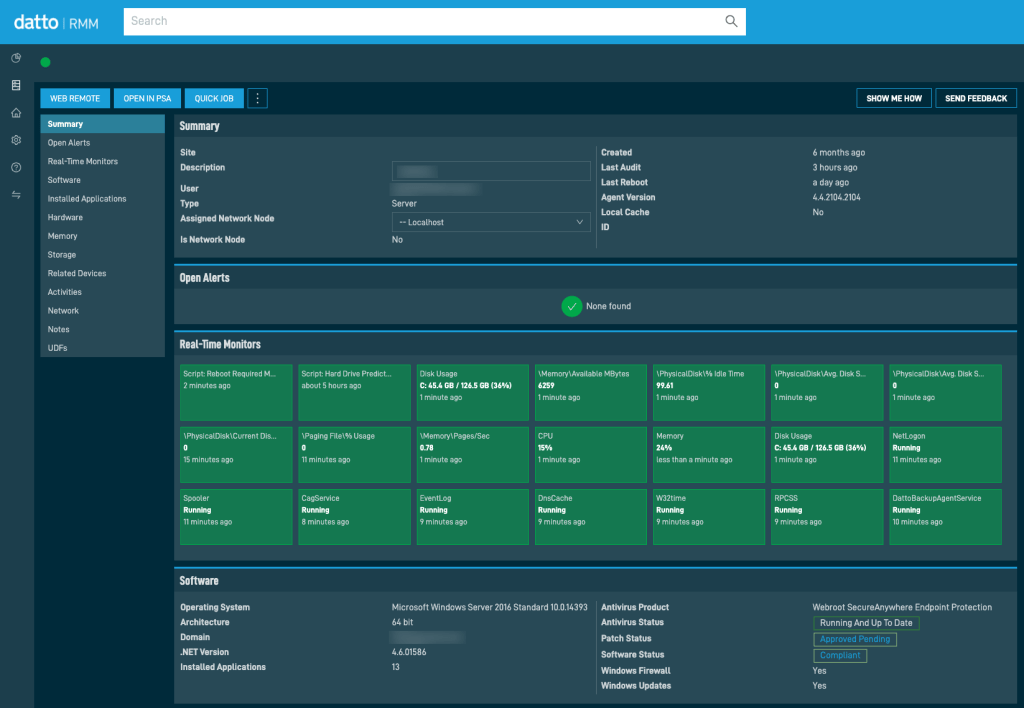1024x708 pixels.
Task: Launch a QUICK JOB
Action: (214, 98)
